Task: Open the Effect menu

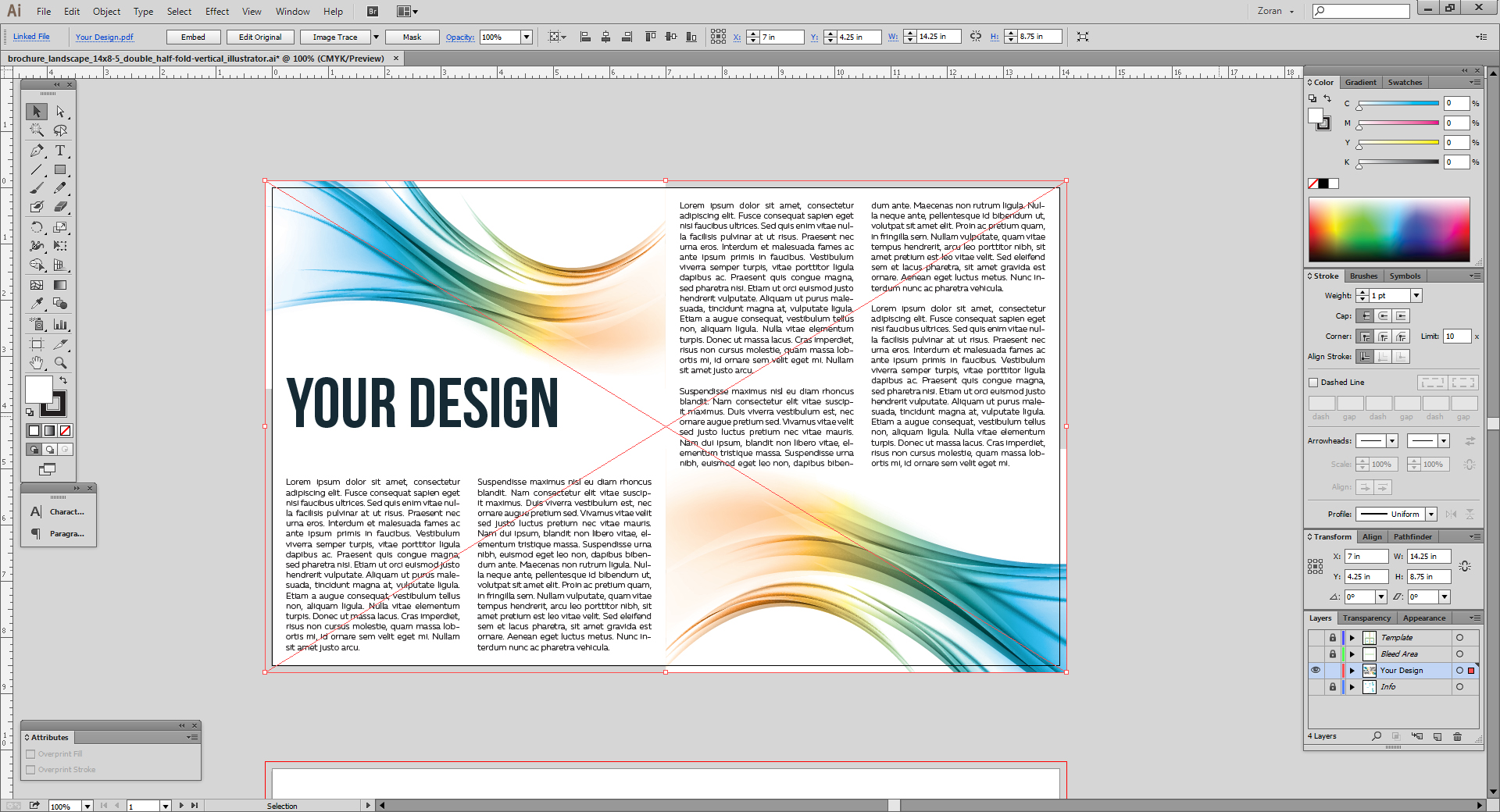Action: (216, 11)
